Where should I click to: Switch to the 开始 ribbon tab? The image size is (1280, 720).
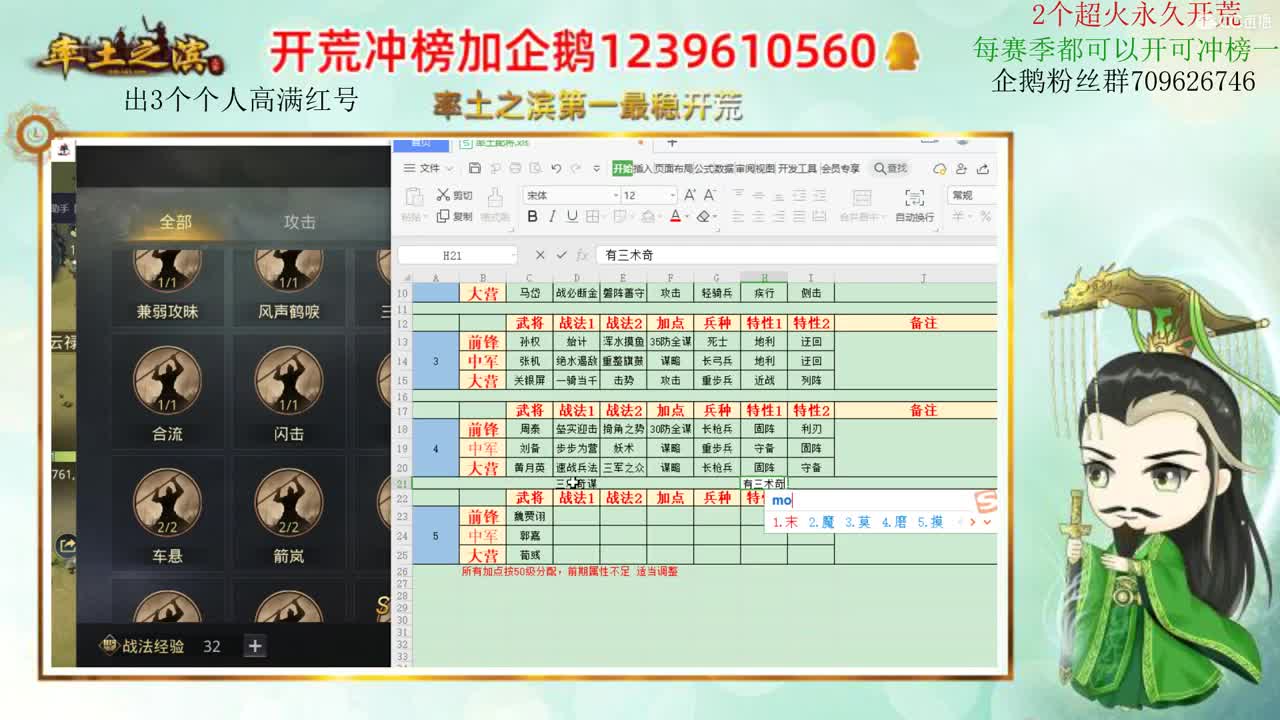pyautogui.click(x=622, y=168)
